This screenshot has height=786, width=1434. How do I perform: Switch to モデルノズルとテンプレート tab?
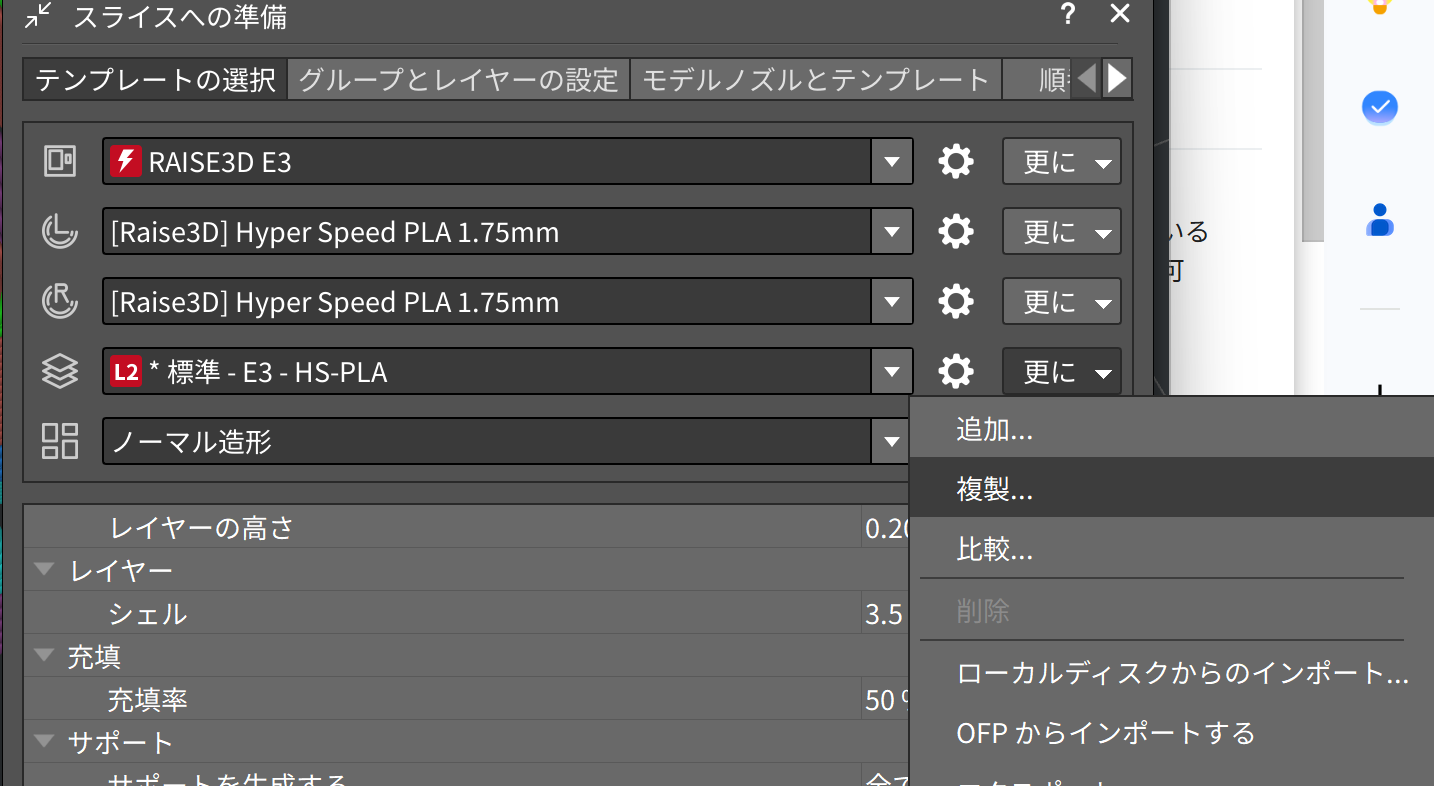coord(816,79)
